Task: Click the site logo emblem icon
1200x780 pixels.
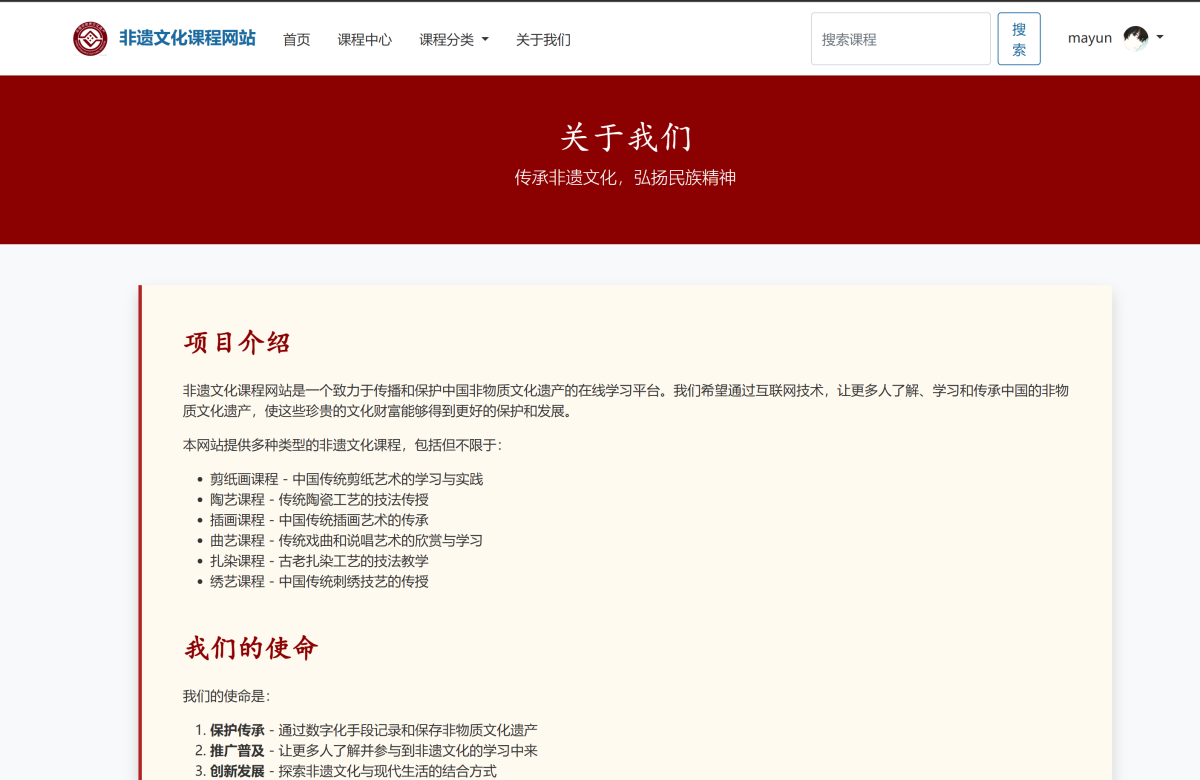Action: (x=90, y=39)
